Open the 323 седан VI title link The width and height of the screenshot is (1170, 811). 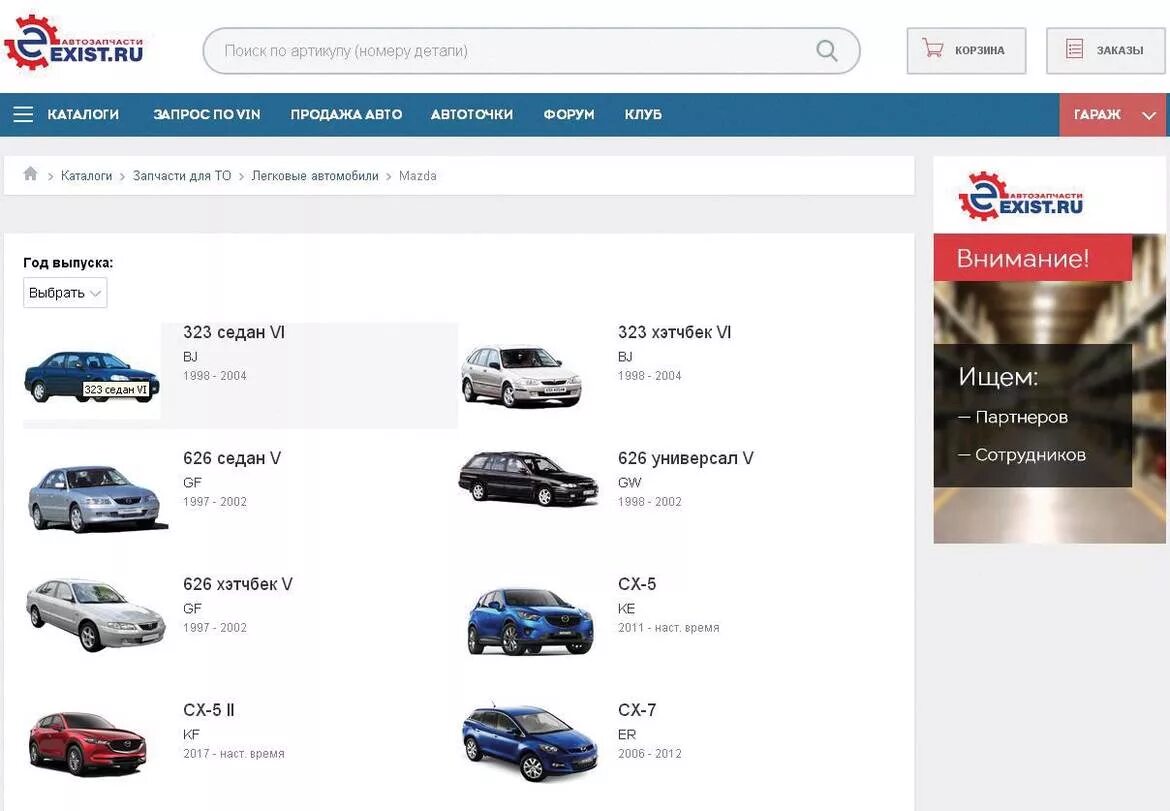pos(234,333)
